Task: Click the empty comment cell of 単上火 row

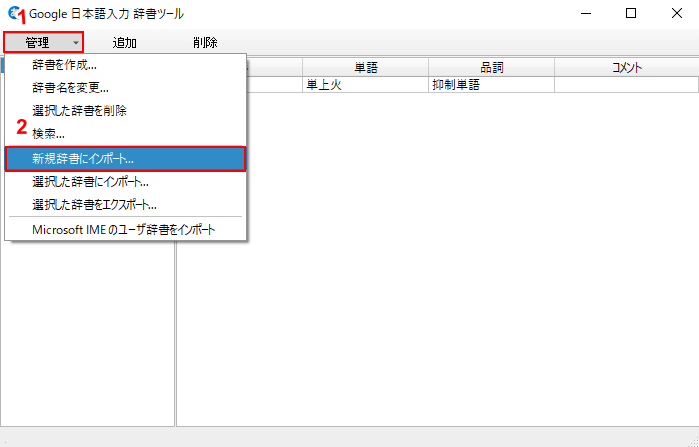Action: 626,85
